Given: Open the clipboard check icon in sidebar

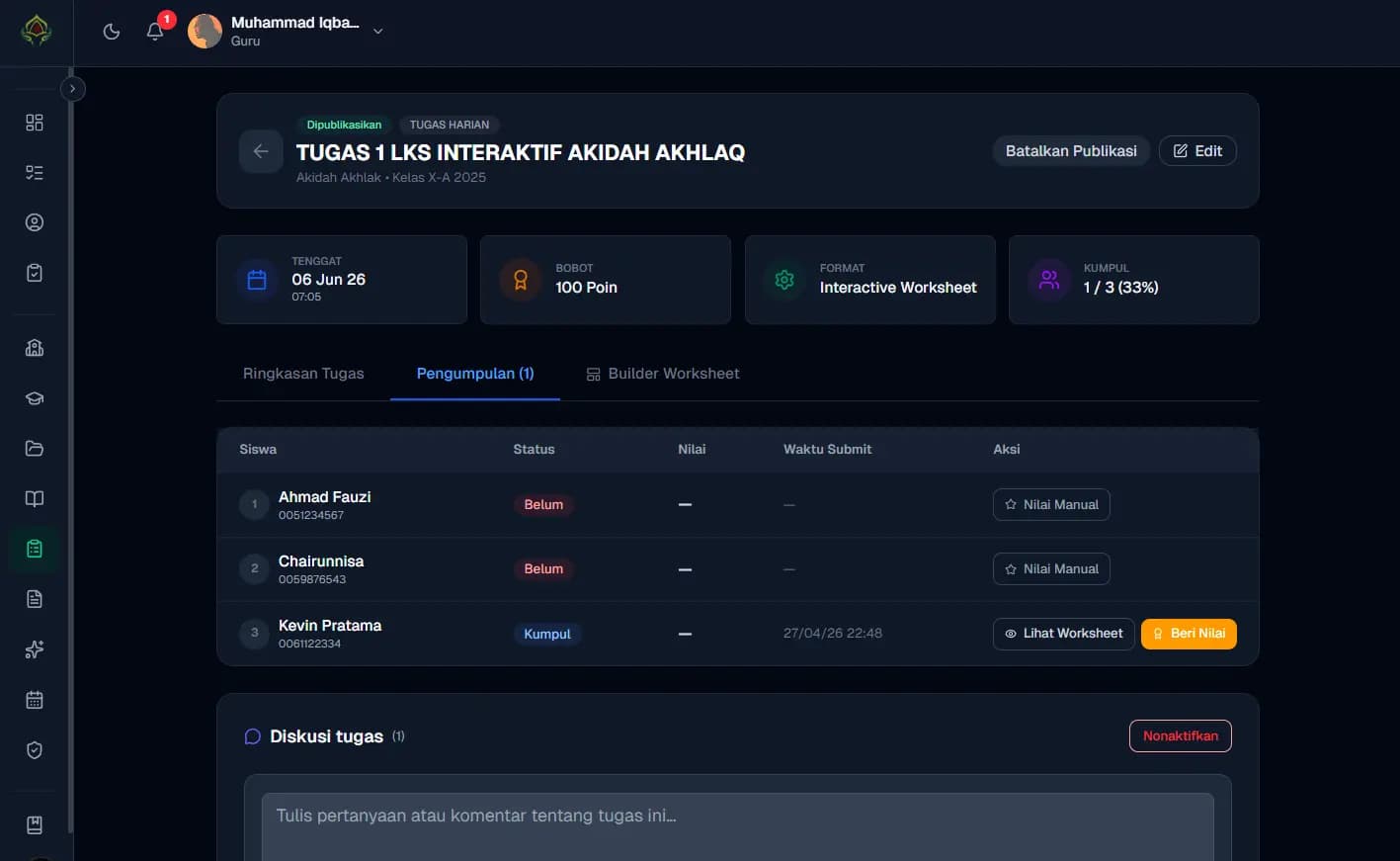Looking at the screenshot, I should click(35, 273).
